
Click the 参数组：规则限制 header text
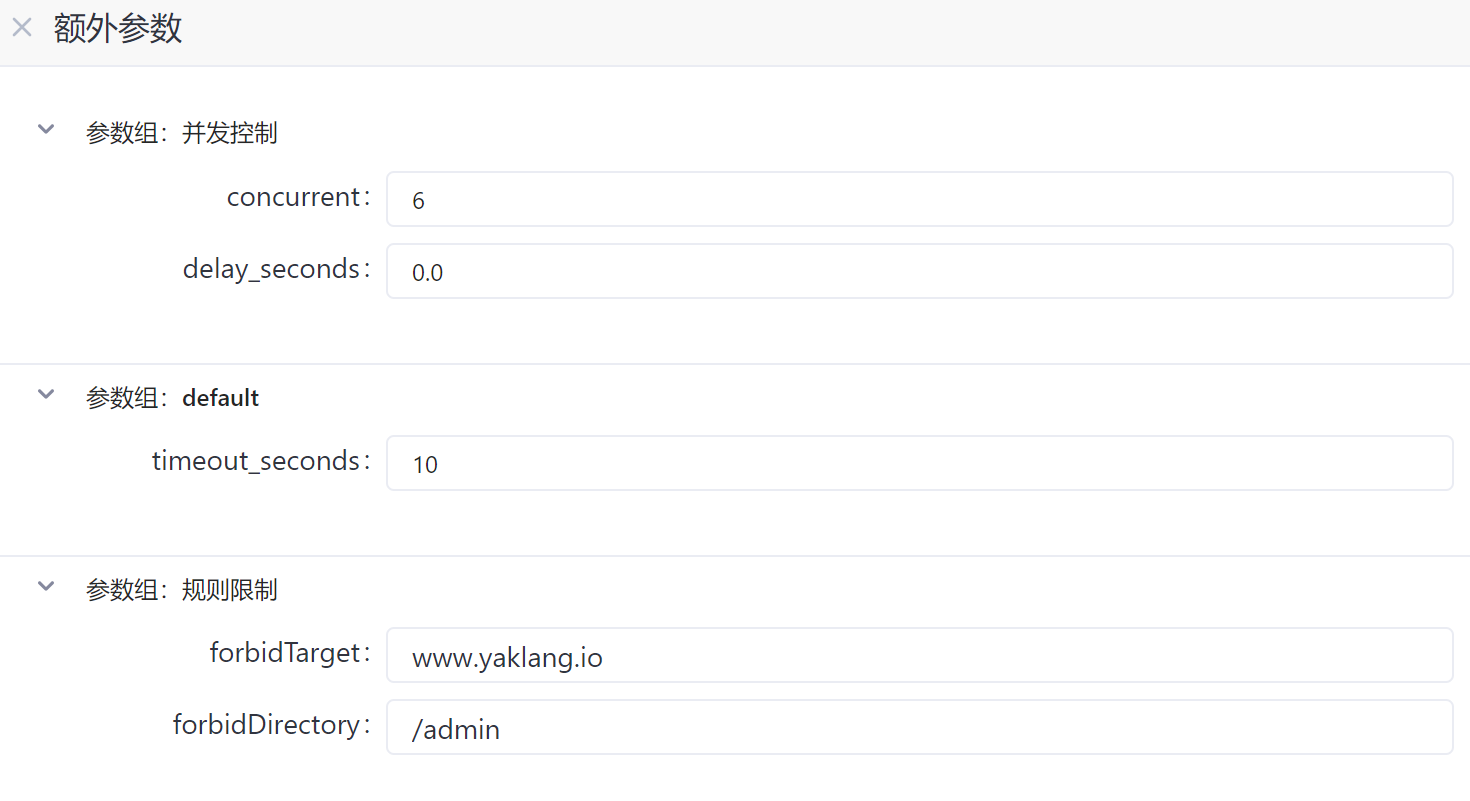pyautogui.click(x=181, y=590)
